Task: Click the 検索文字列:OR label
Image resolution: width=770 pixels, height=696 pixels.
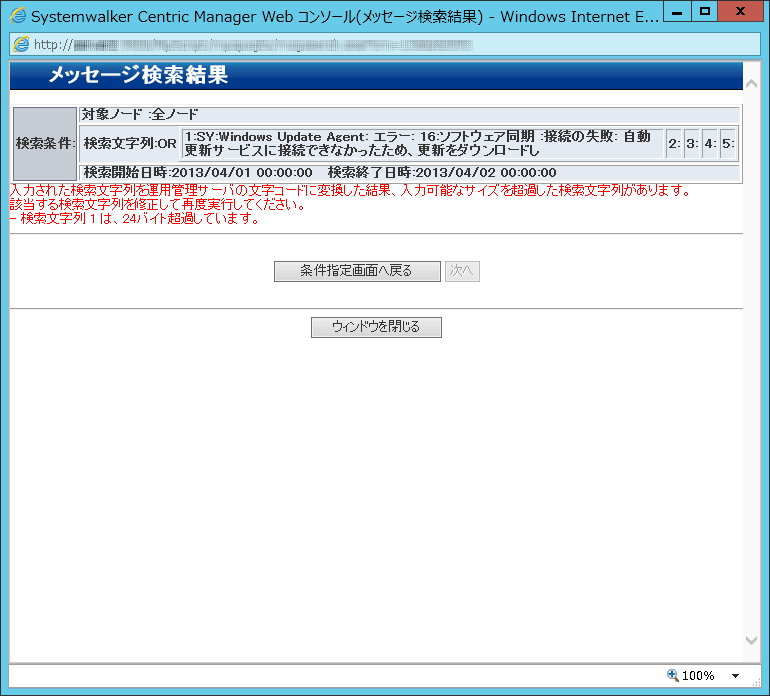Action: click(130, 143)
